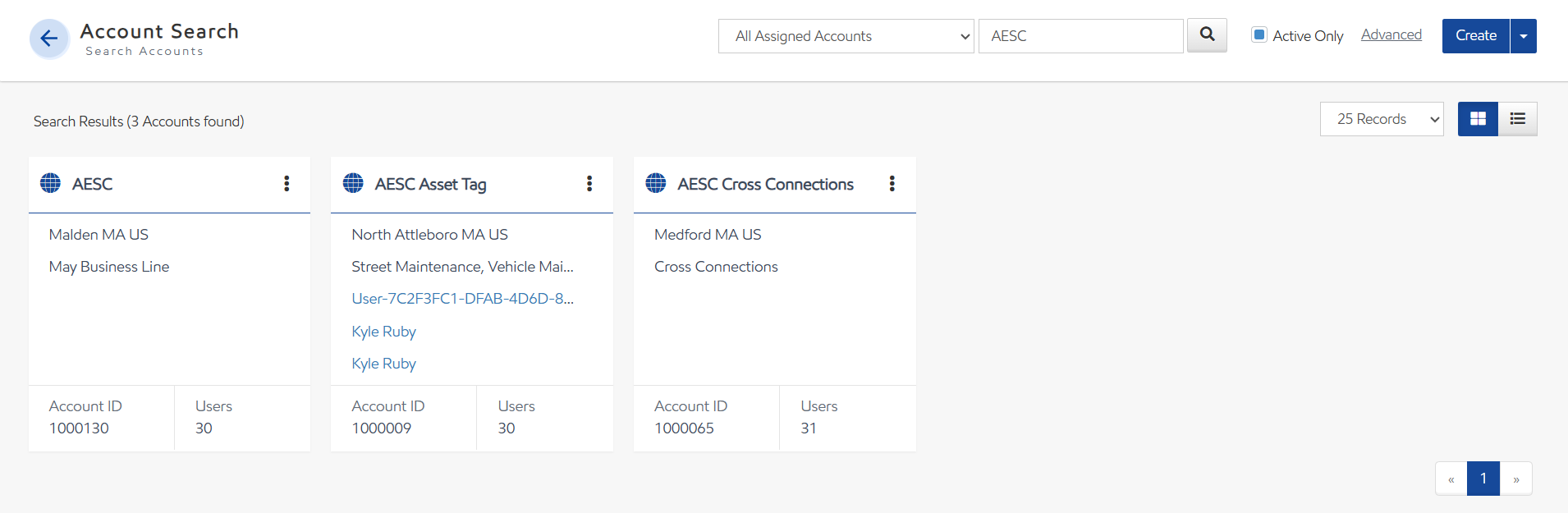Click the North Attleboro MA US location

pyautogui.click(x=429, y=235)
